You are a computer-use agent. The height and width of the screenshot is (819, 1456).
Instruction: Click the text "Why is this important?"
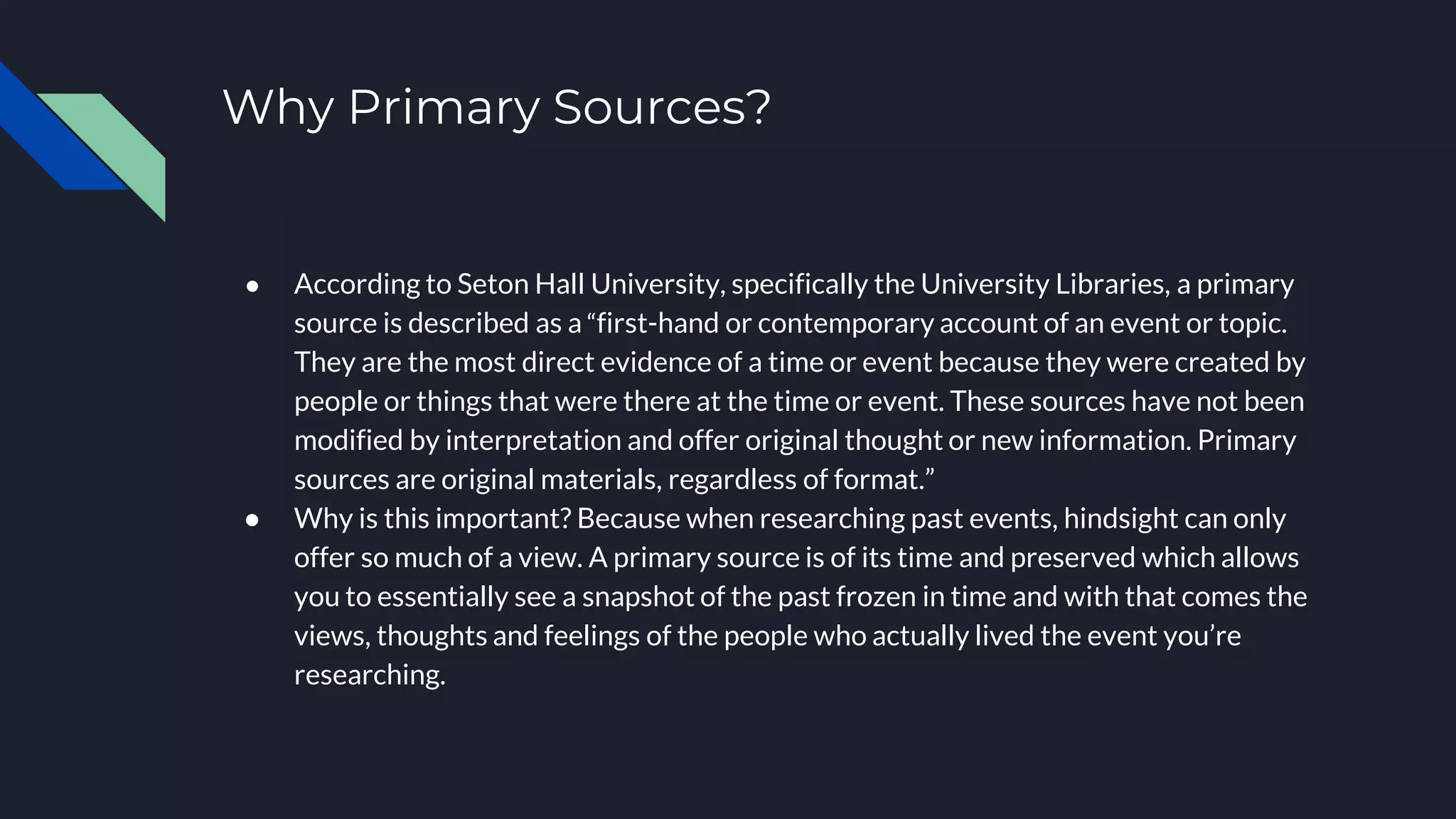433,519
